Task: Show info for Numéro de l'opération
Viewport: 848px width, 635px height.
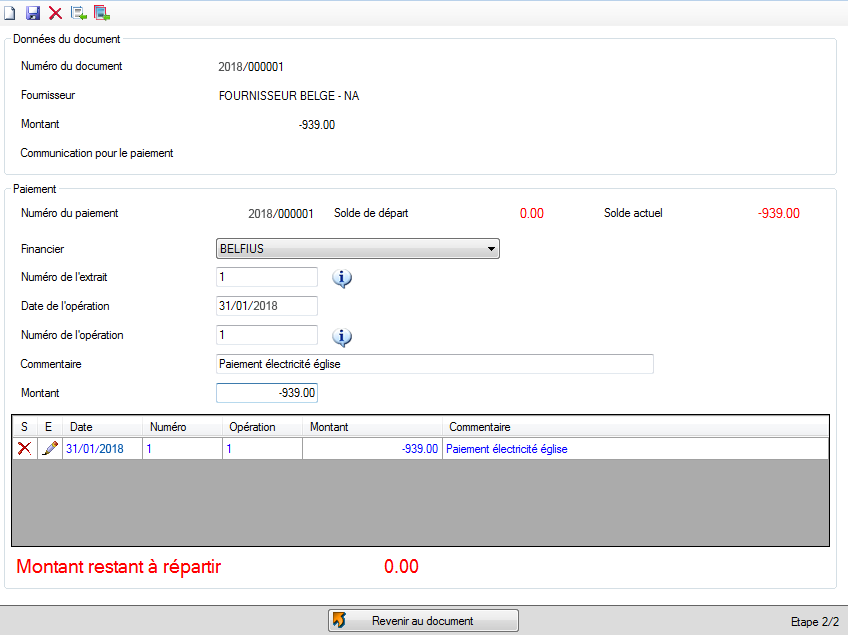Action: coord(341,336)
